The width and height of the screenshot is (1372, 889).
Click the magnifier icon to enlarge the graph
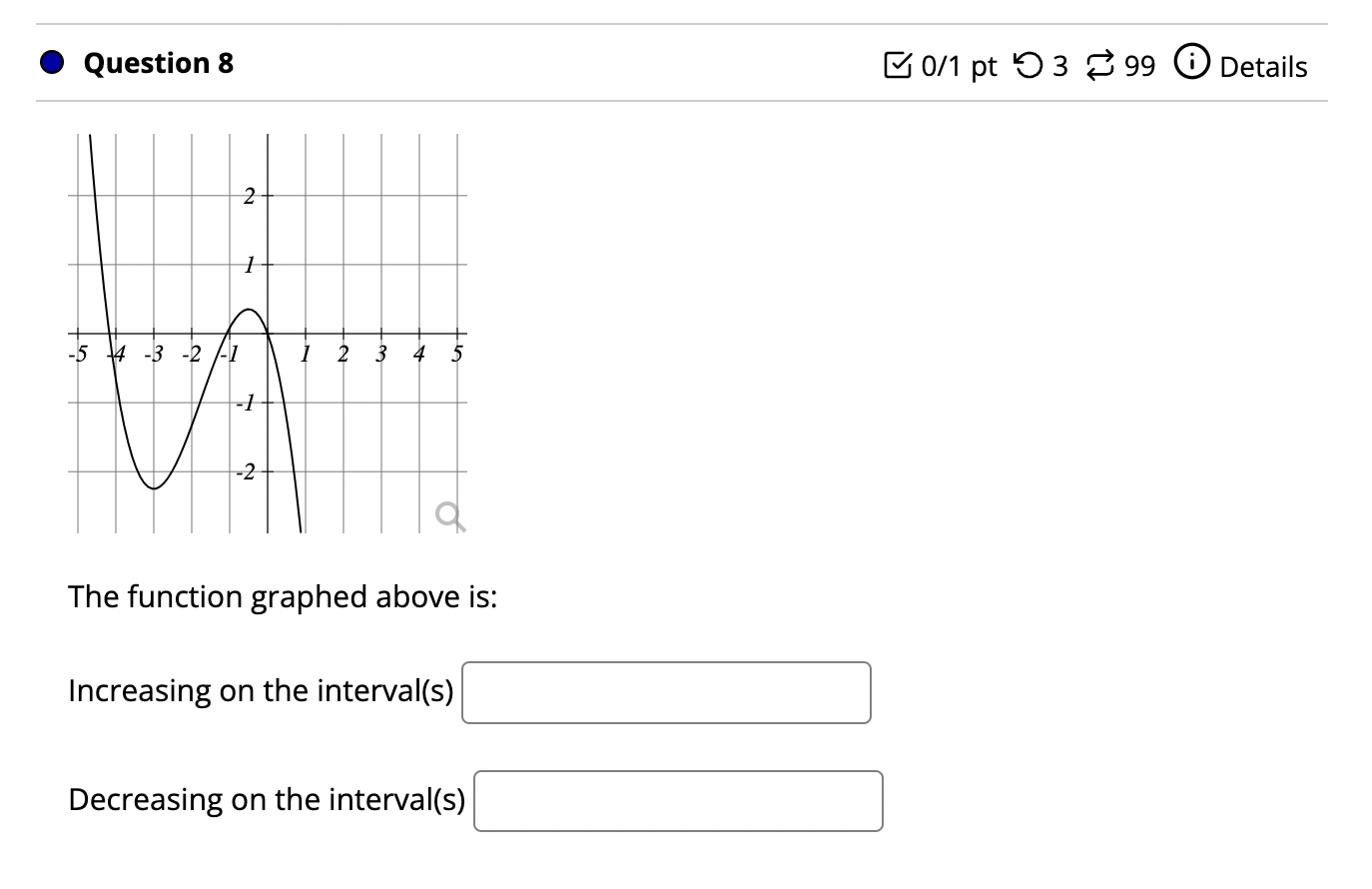[x=451, y=517]
